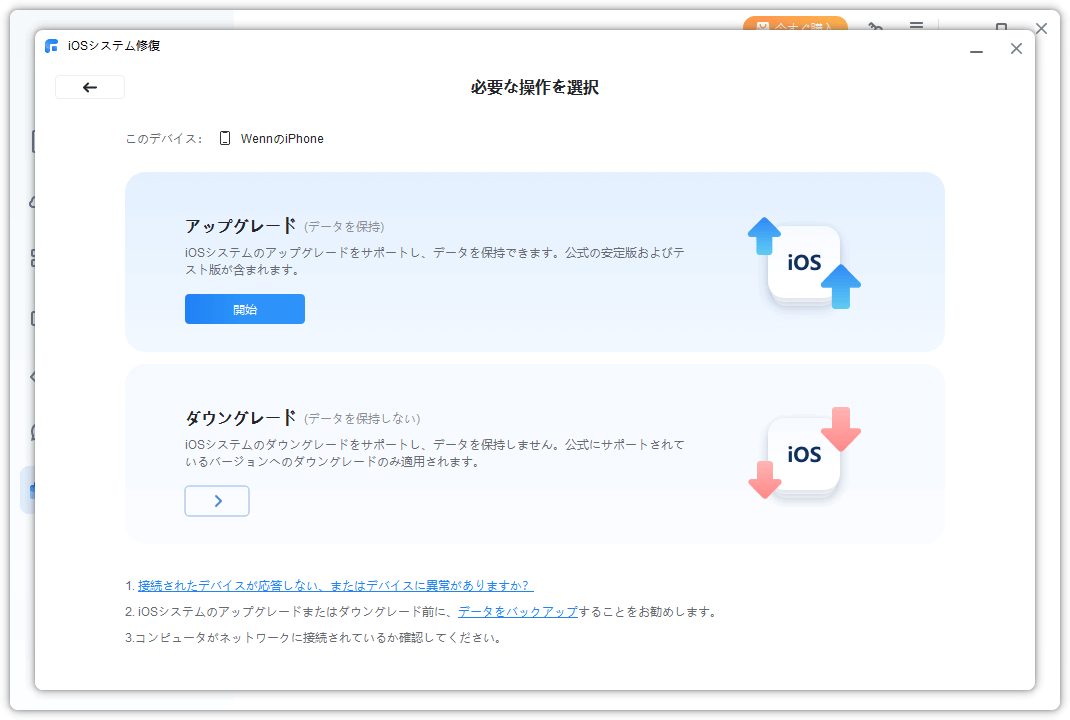Viewport: 1070px width, 720px height.
Task: Click the iOS downgrade illustration with red arrows
Action: pos(804,454)
